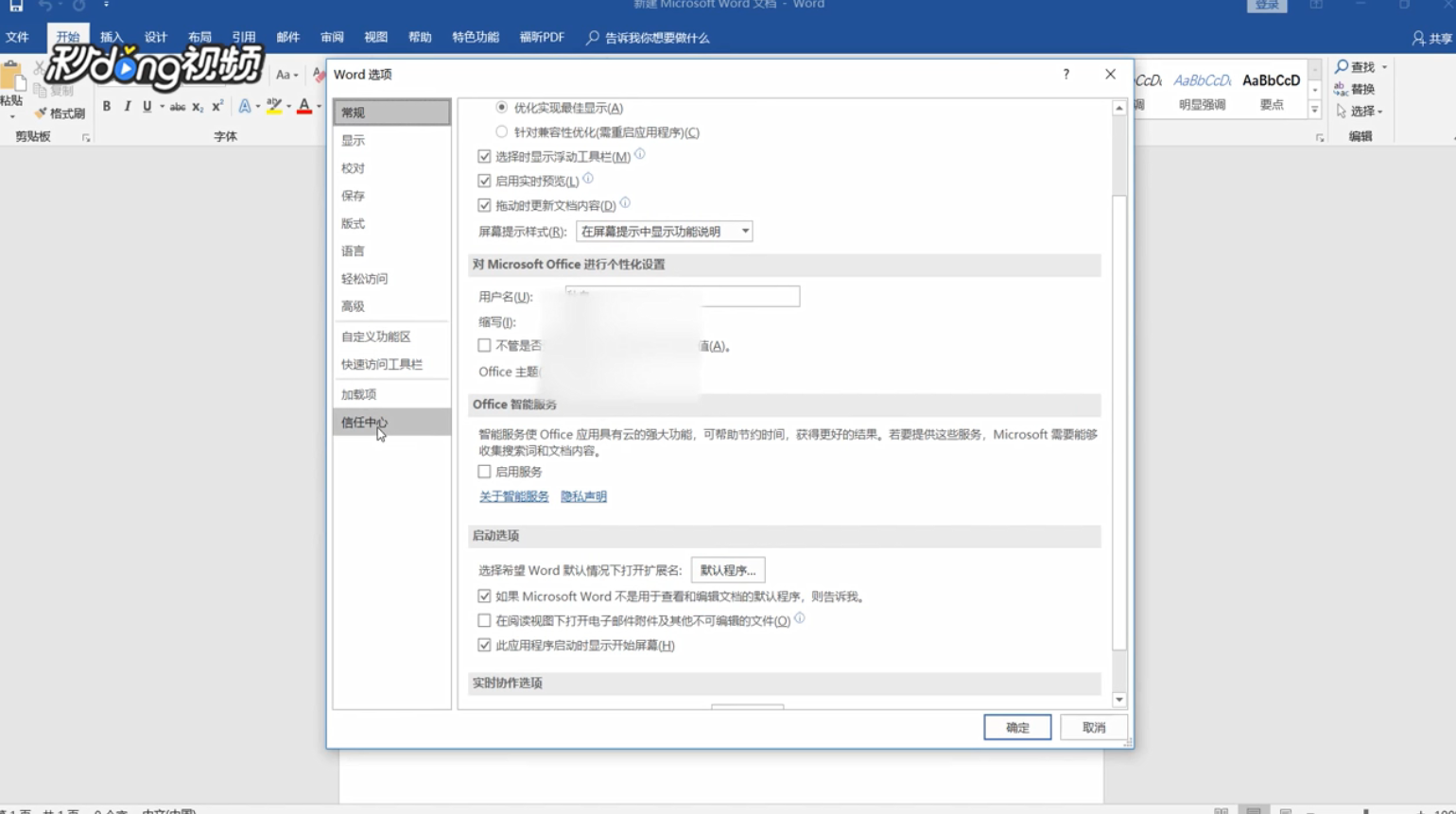This screenshot has height=814, width=1456.
Task: Click the Bold formatting icon
Action: [107, 107]
